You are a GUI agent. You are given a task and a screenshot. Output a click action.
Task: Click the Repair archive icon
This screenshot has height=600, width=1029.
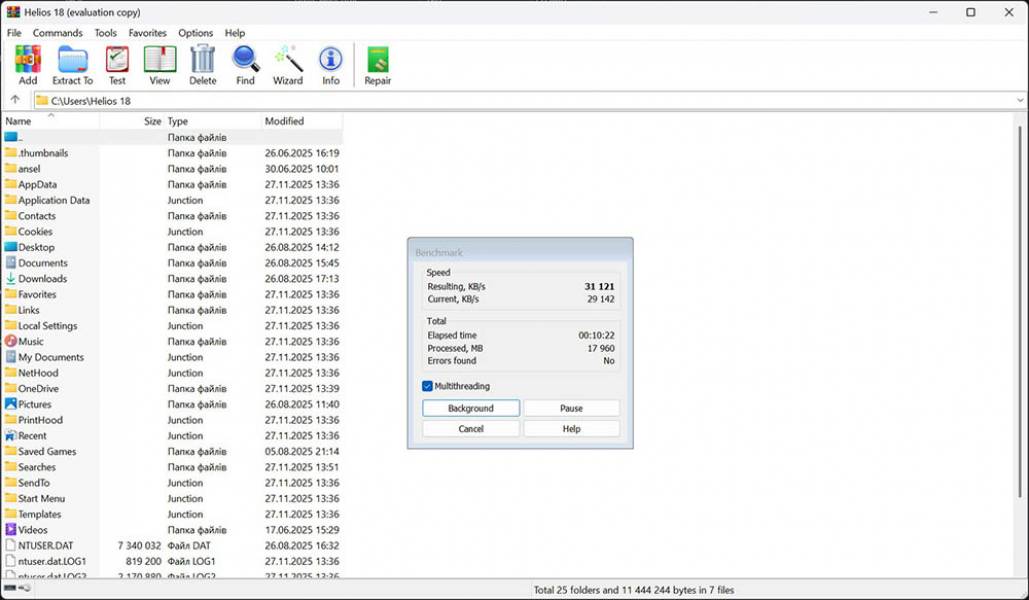(x=378, y=62)
